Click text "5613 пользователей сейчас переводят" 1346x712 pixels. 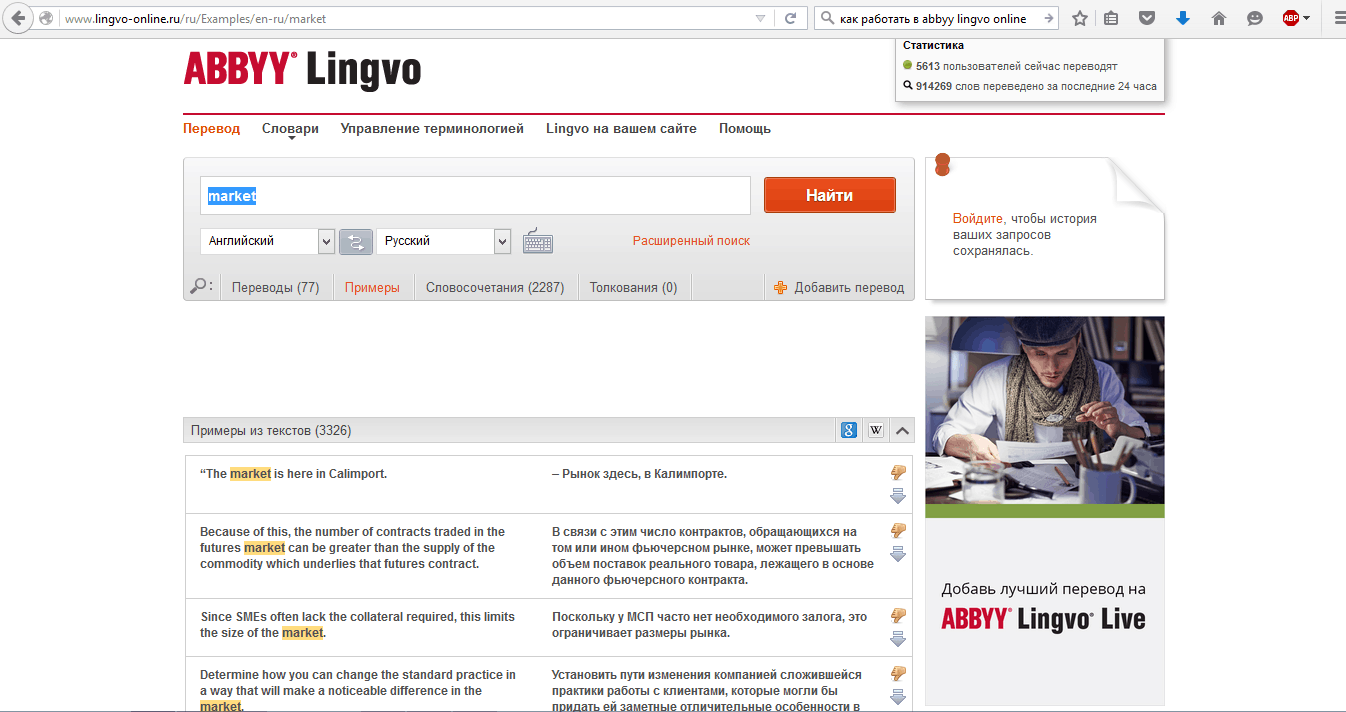(1017, 66)
